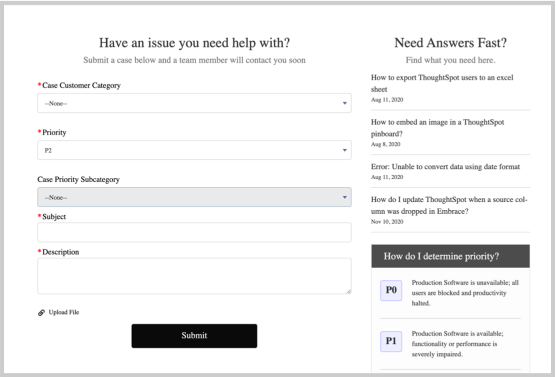Viewport: 556px width, 377px height.
Task: Click the 'Submit a case below' subtitle text
Action: tap(194, 60)
